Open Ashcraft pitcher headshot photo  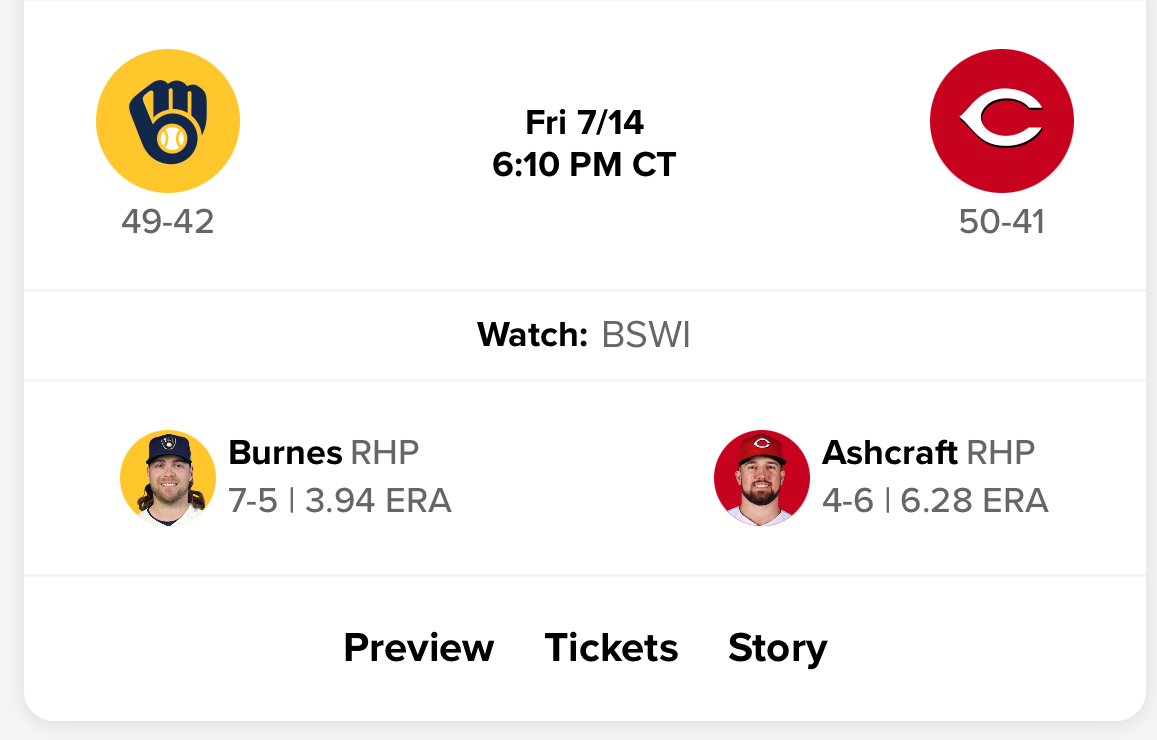[x=762, y=478]
